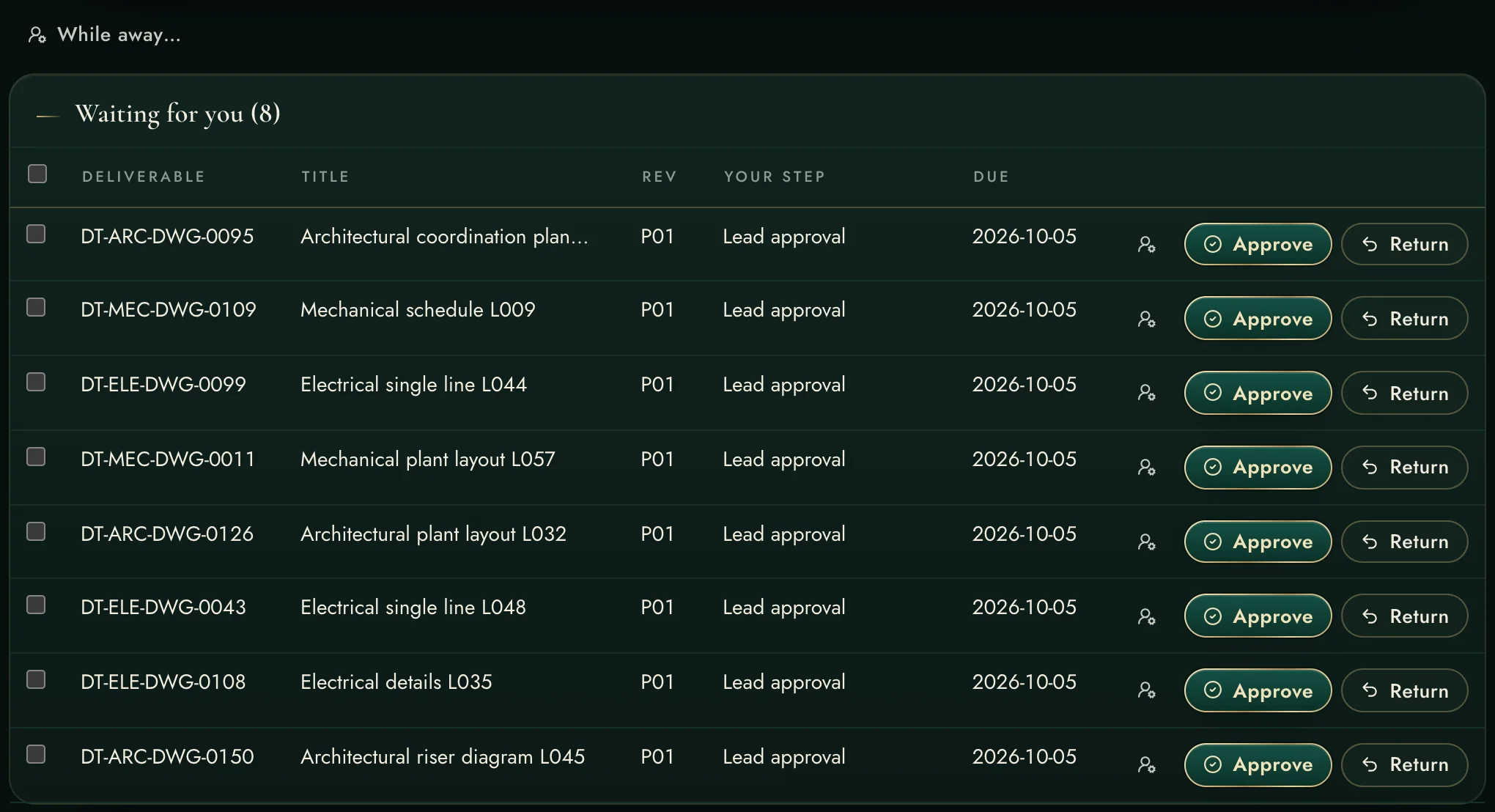Screen dimensions: 1495x812
Task: Approve Electrical single line L048
Action: click(x=1258, y=616)
